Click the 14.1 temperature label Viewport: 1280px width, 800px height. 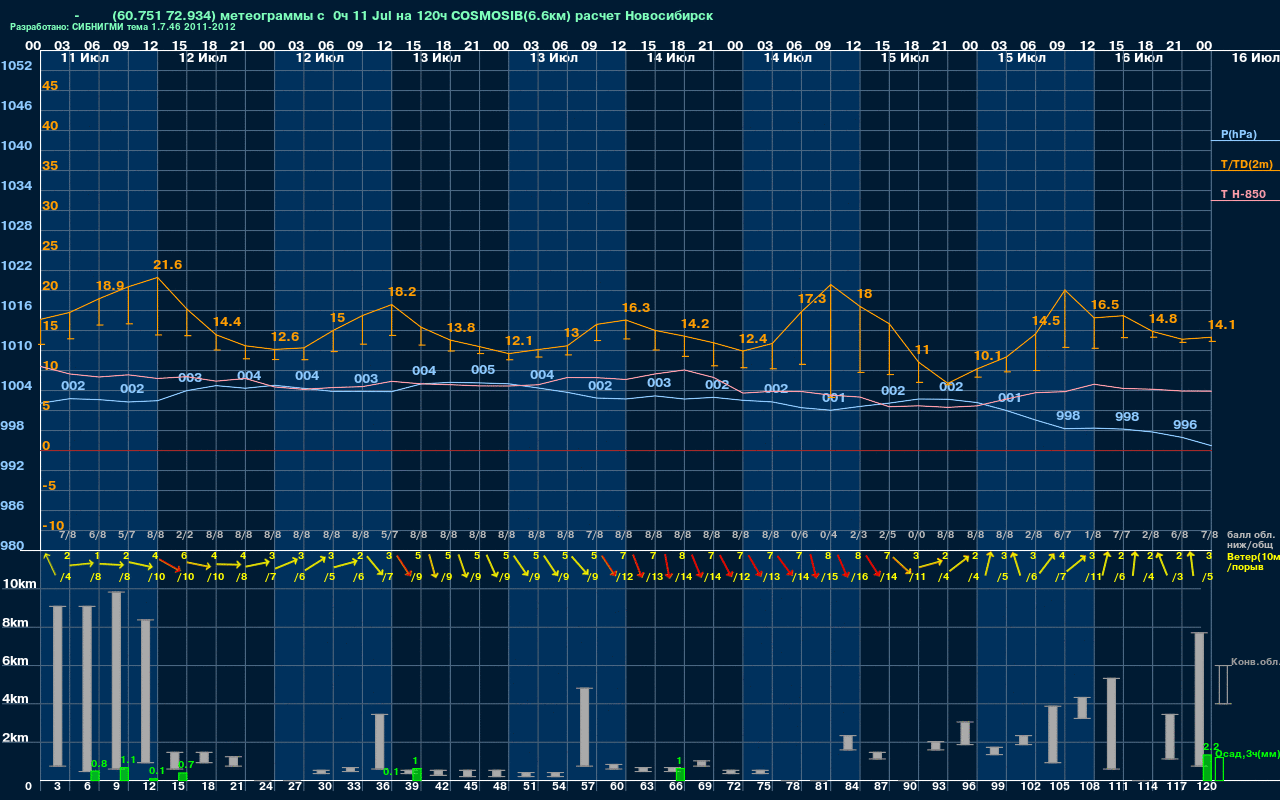point(1222,325)
